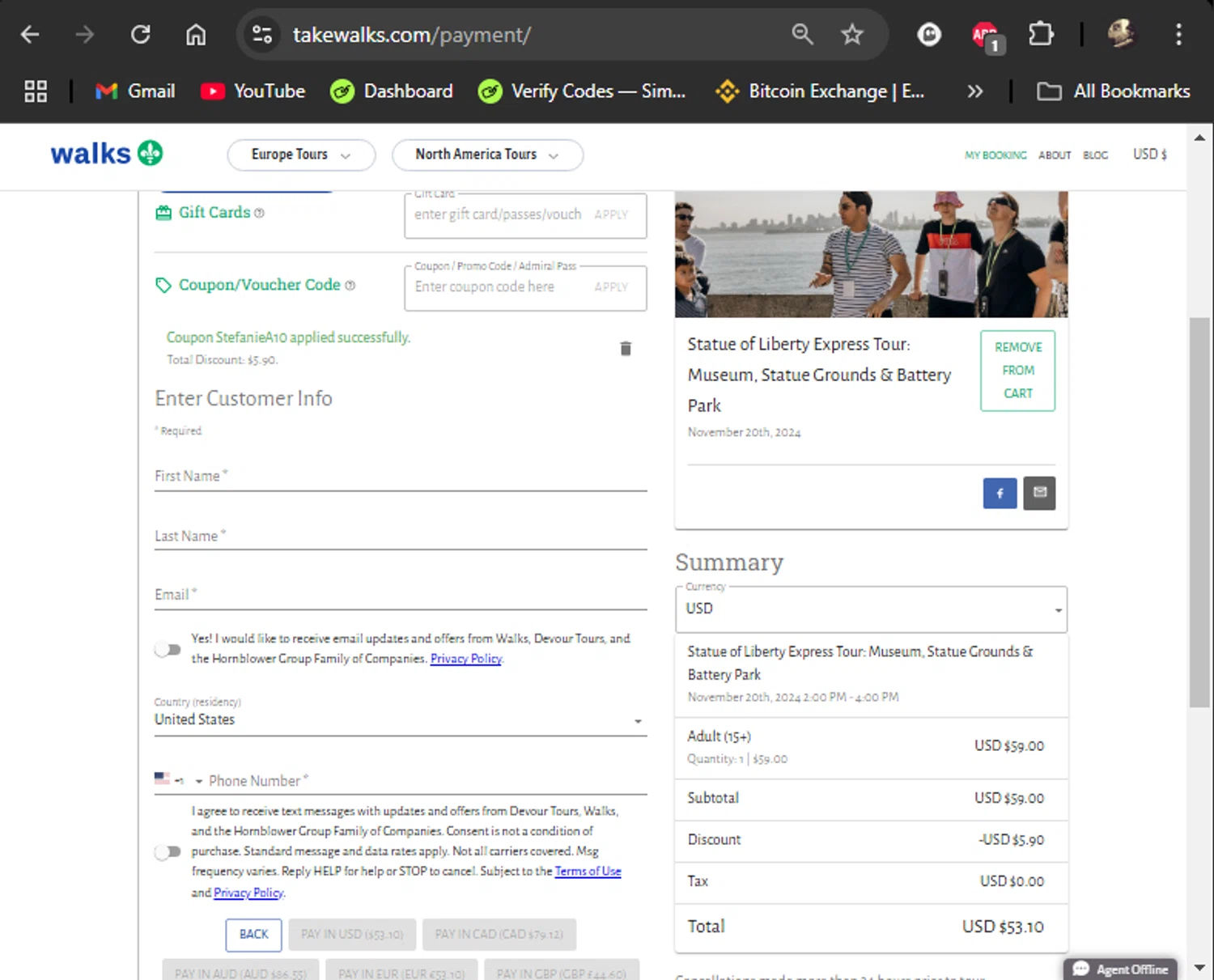Screen dimensions: 1214x980
Task: Click the BACK button
Action: [x=253, y=935]
